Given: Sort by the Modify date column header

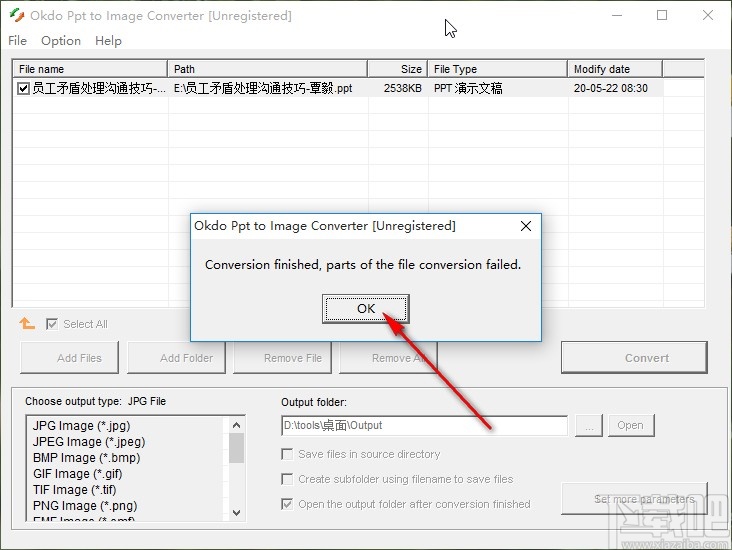Looking at the screenshot, I should tap(615, 69).
